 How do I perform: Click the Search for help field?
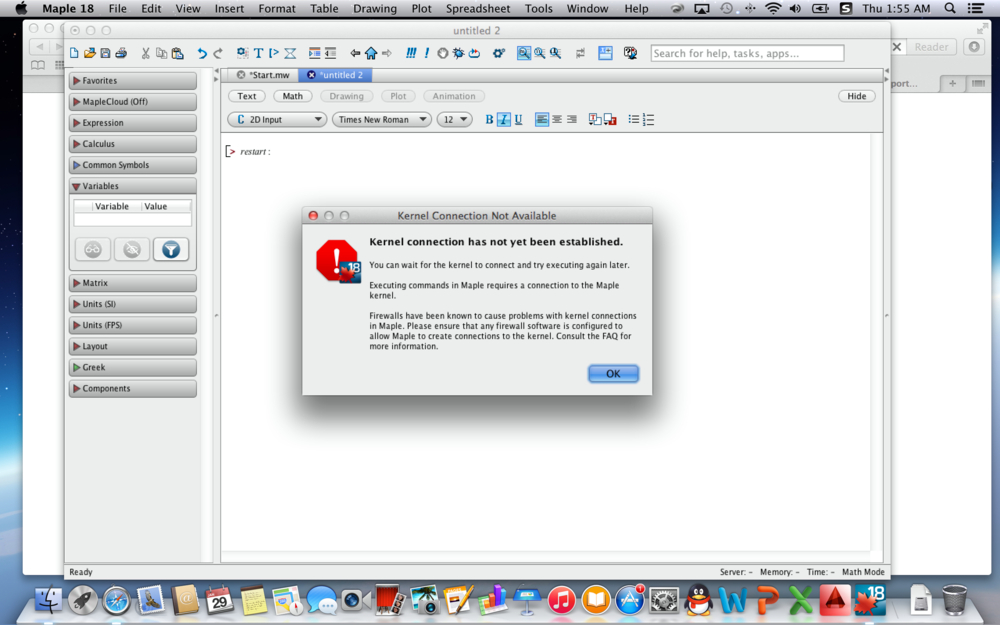747,54
